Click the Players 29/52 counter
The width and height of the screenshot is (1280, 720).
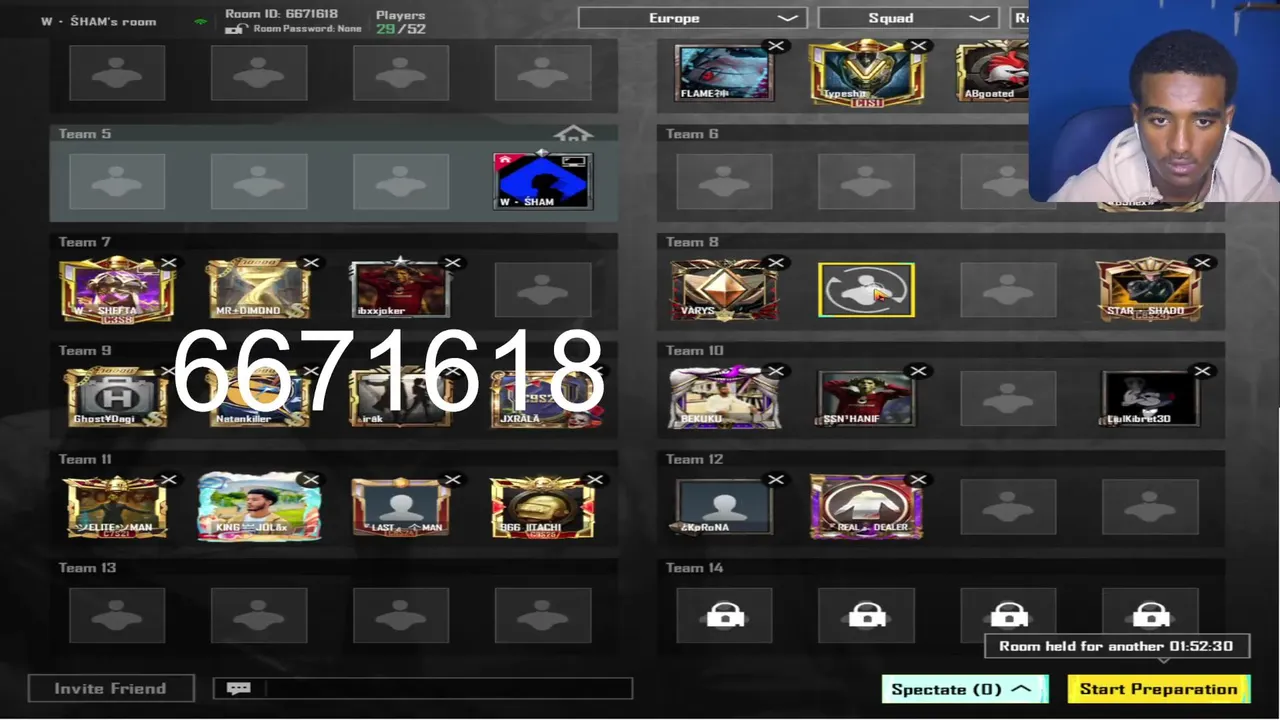[401, 22]
